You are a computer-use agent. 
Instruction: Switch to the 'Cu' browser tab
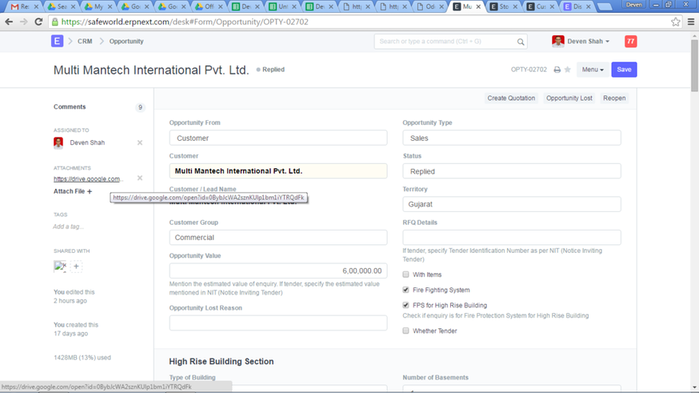click(540, 7)
